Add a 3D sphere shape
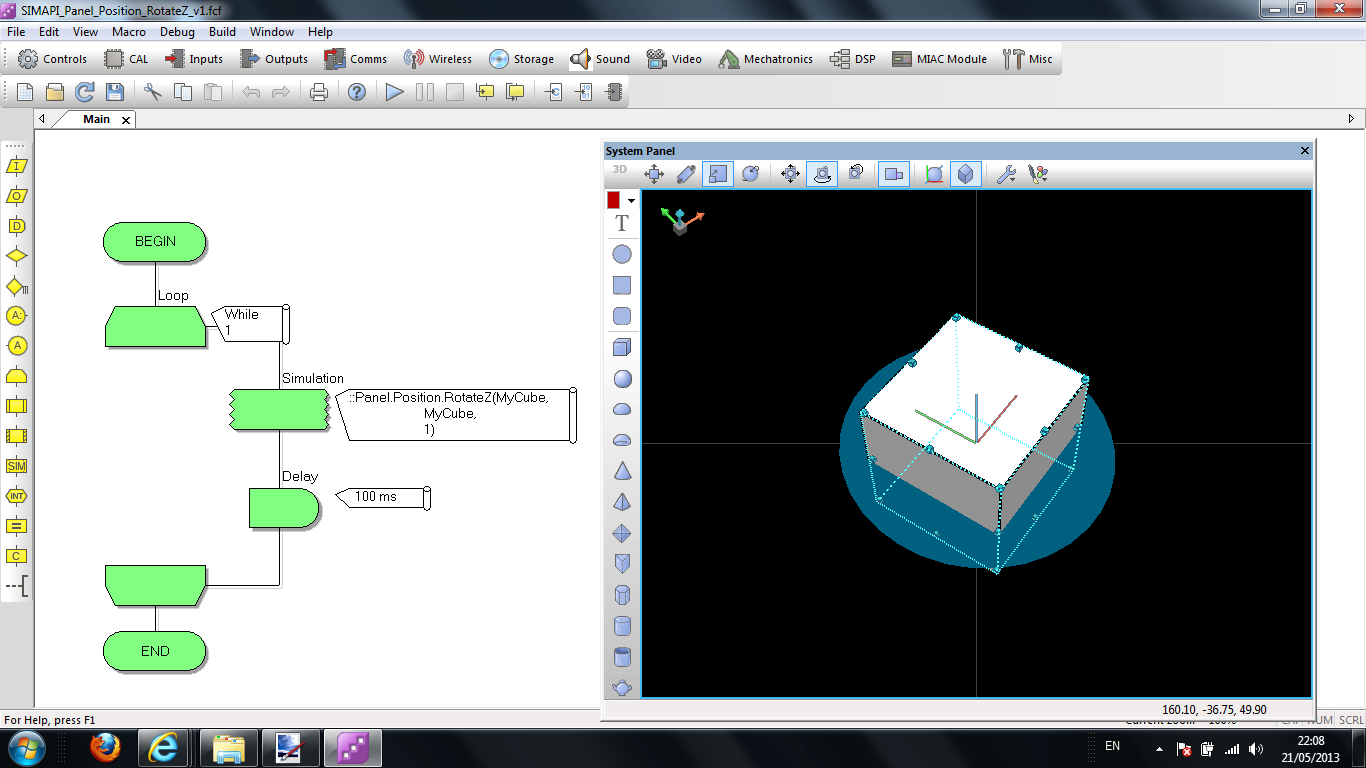 pos(622,378)
